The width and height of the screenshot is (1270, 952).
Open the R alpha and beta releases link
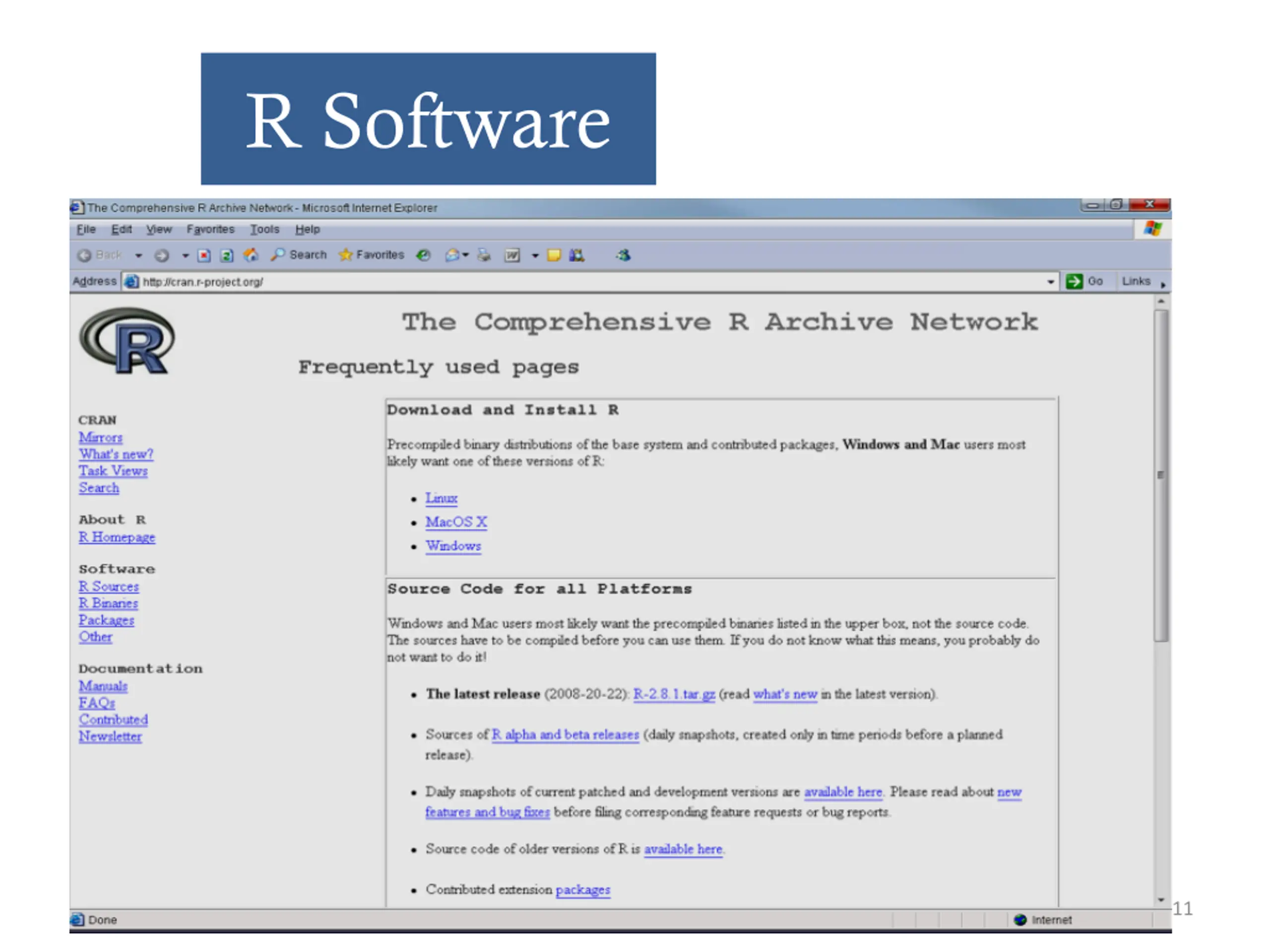click(x=565, y=734)
